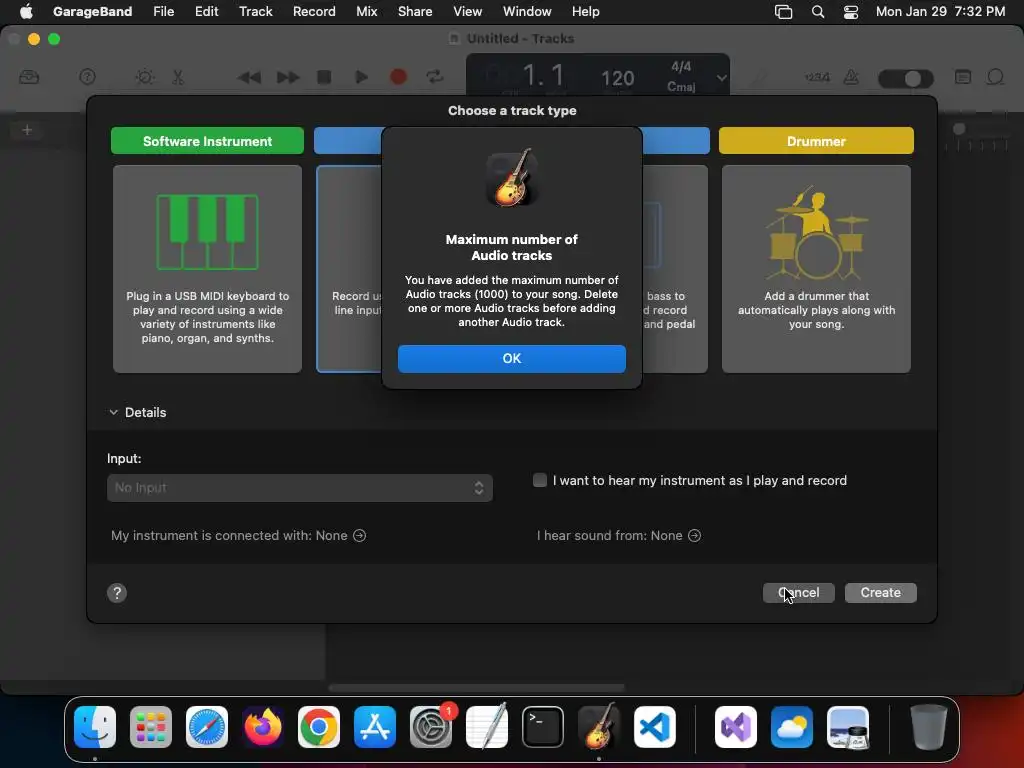Open the scissors Editors icon

(x=178, y=77)
